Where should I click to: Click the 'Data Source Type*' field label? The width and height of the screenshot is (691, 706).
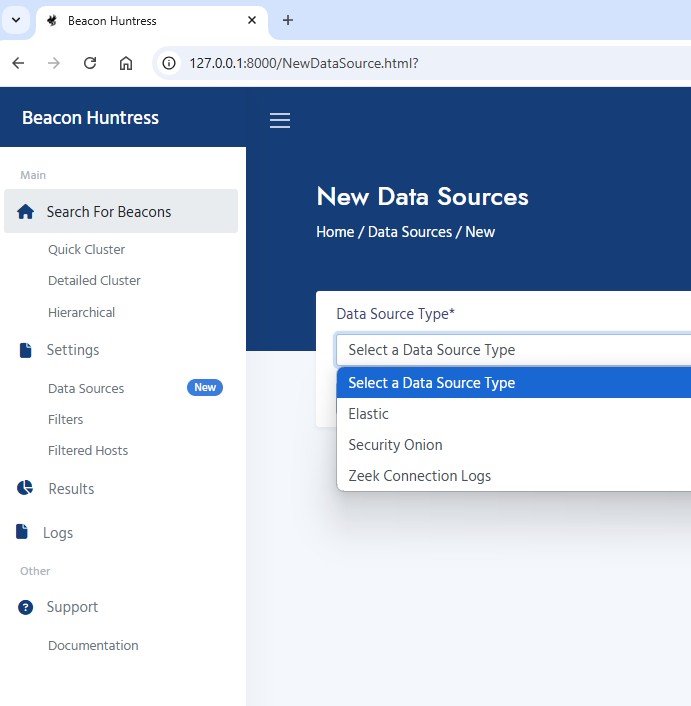pos(396,314)
